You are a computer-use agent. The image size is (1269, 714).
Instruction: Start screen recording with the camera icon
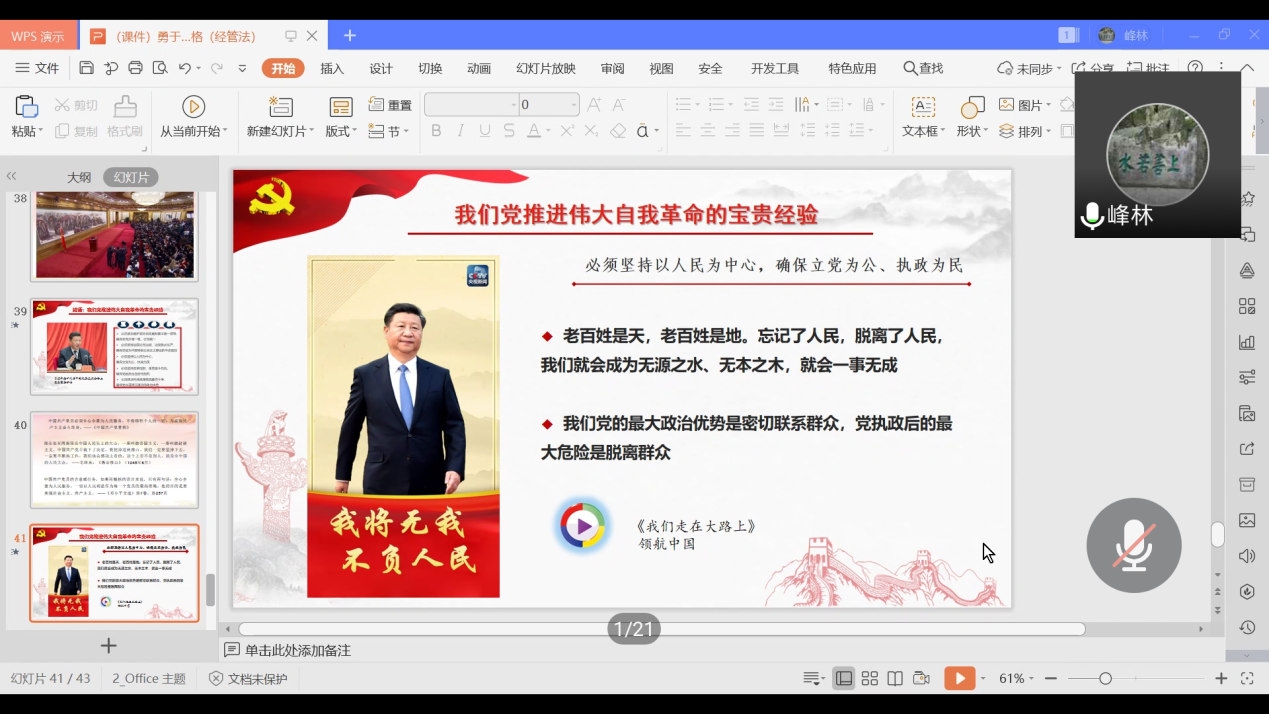[x=922, y=677]
